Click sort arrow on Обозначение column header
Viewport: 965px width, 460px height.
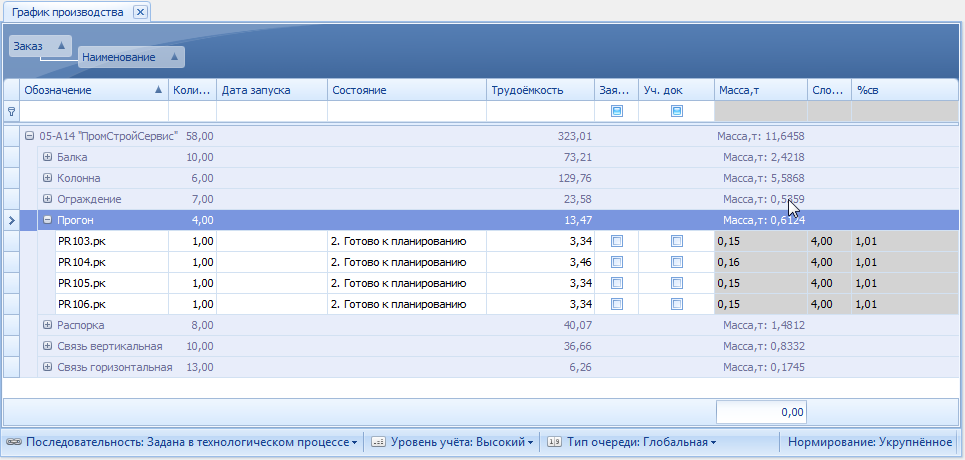point(159,90)
